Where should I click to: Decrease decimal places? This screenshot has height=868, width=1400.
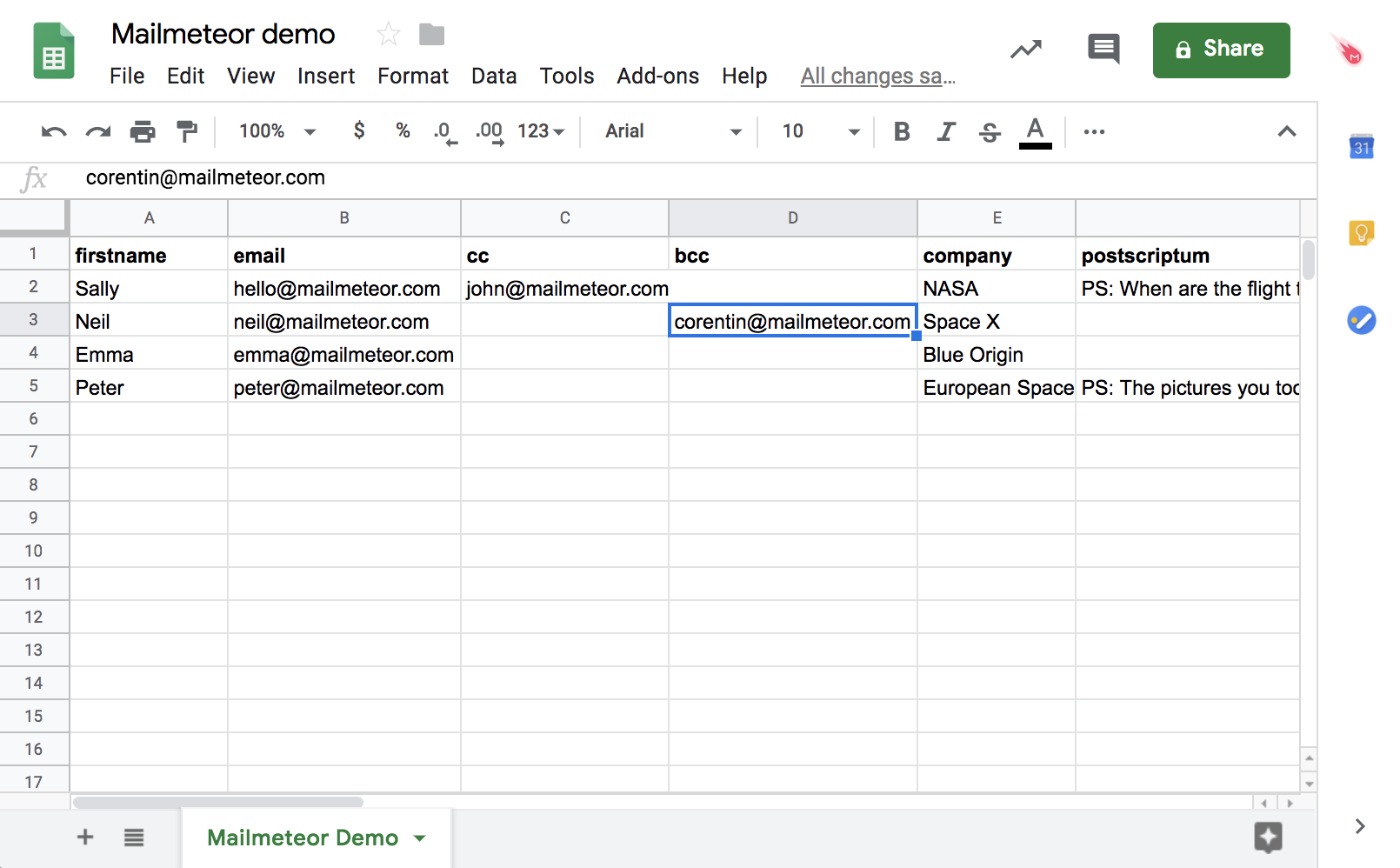(445, 132)
